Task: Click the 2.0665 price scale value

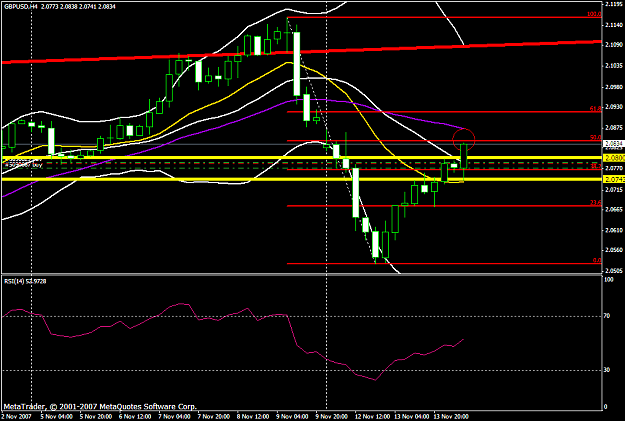Action: (x=613, y=210)
